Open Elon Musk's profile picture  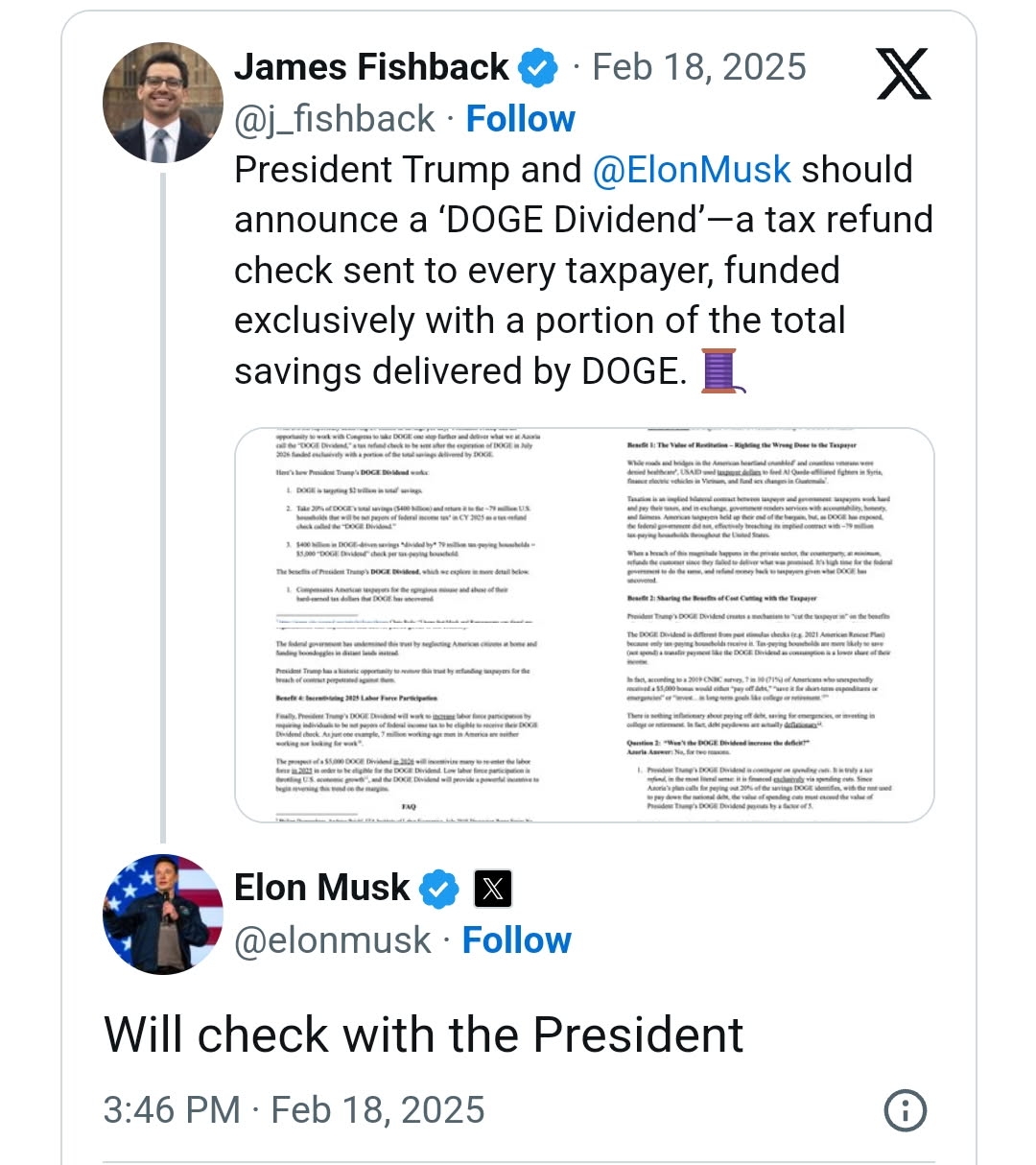(162, 915)
